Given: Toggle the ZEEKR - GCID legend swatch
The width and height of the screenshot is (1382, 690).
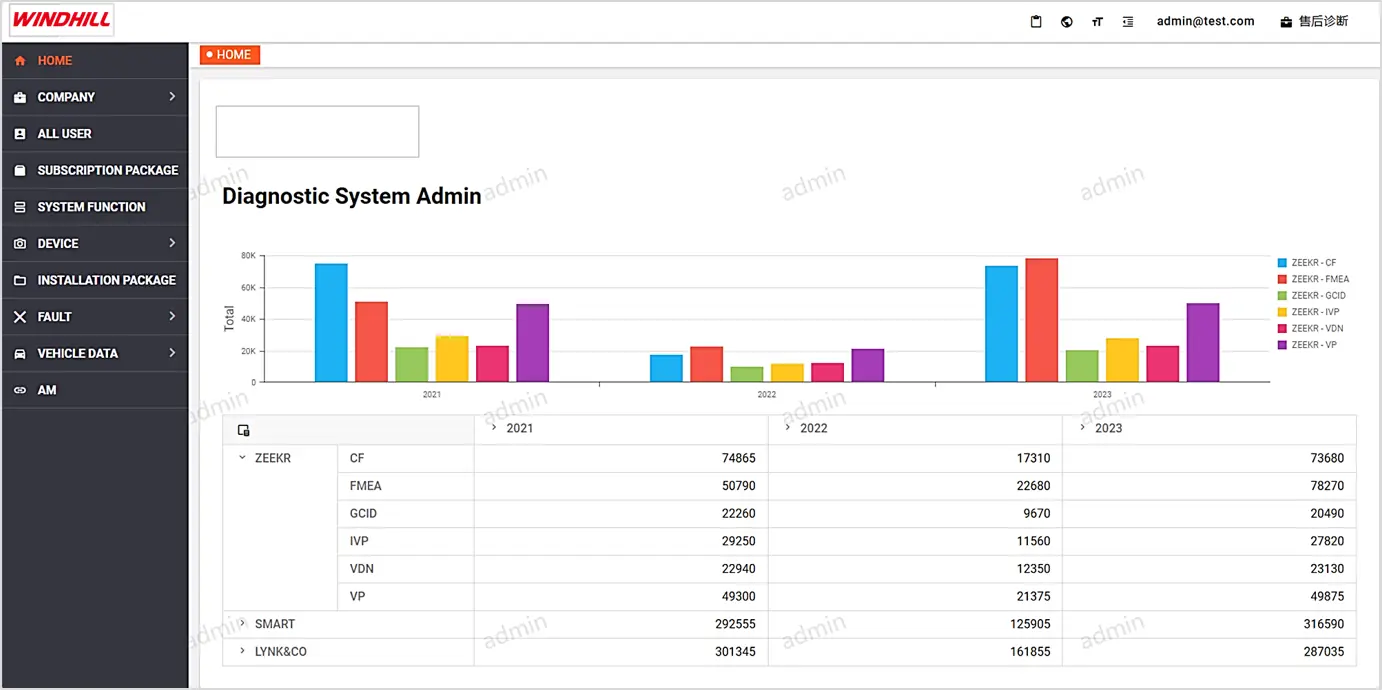Looking at the screenshot, I should click(x=1282, y=296).
